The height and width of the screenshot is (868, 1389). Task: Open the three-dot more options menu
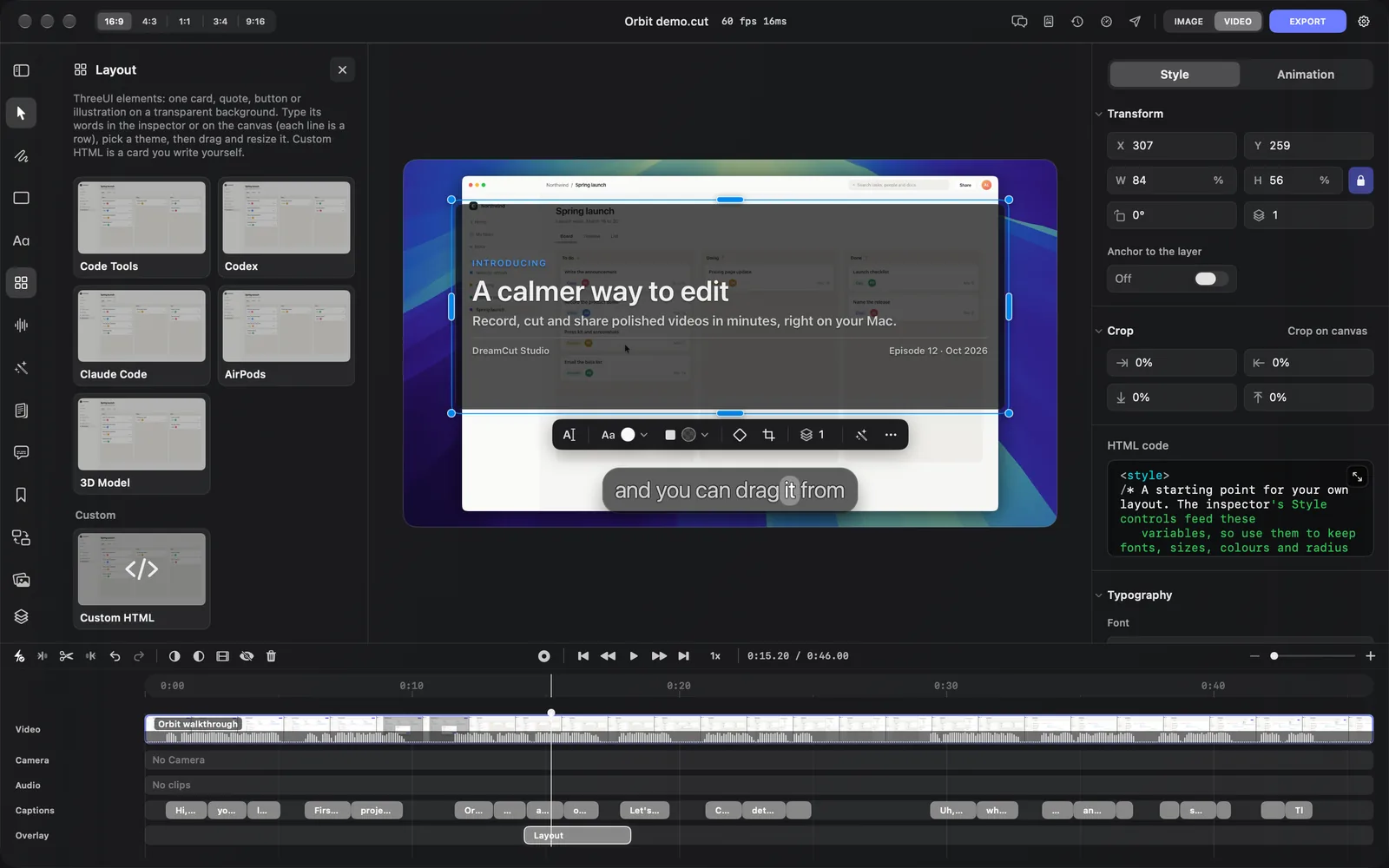891,435
